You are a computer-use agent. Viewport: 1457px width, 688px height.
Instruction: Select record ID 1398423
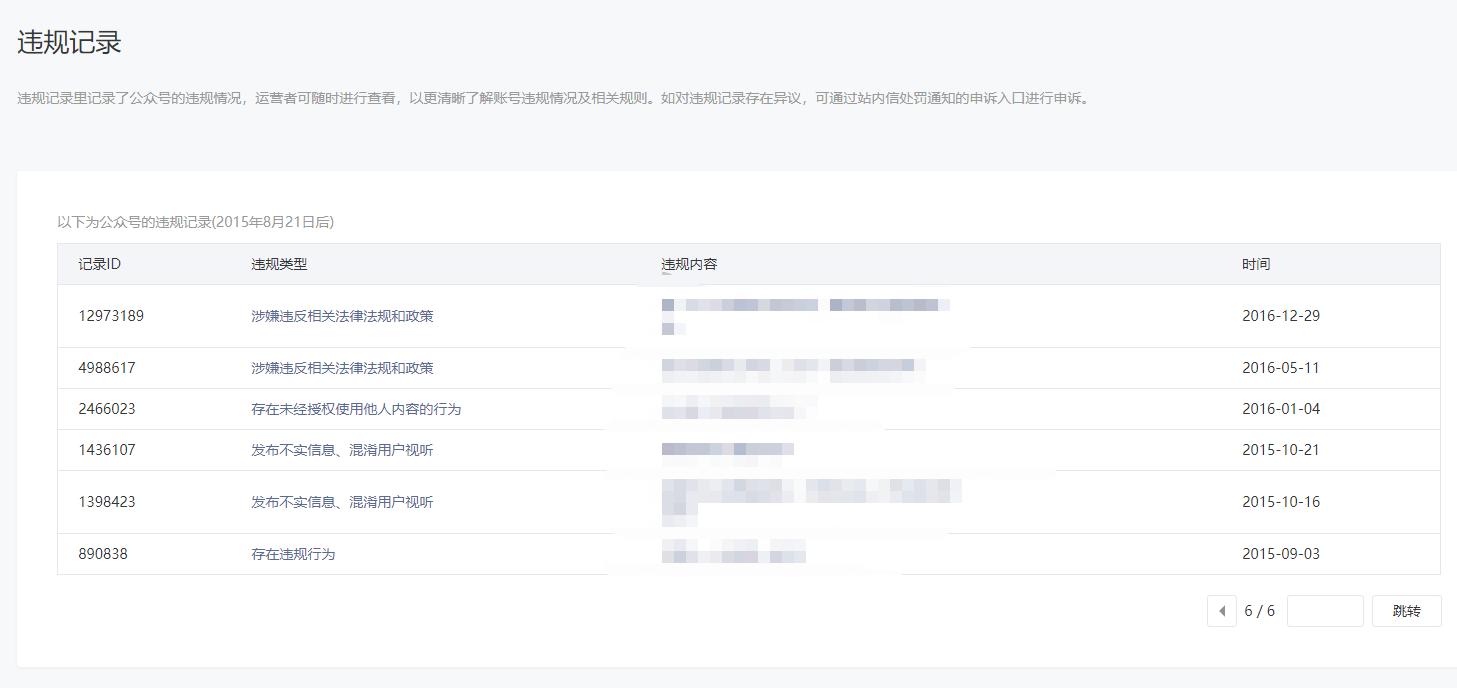pos(107,502)
